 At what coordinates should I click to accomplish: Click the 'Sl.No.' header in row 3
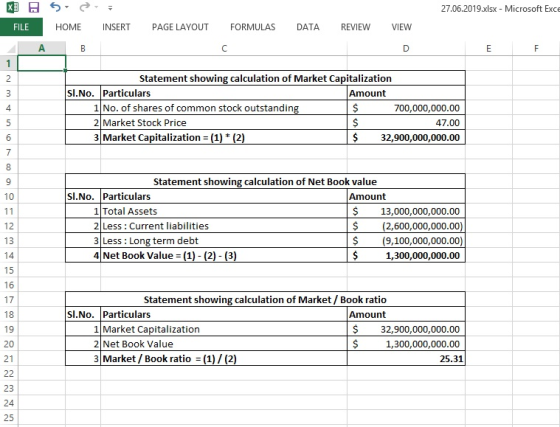[x=83, y=93]
